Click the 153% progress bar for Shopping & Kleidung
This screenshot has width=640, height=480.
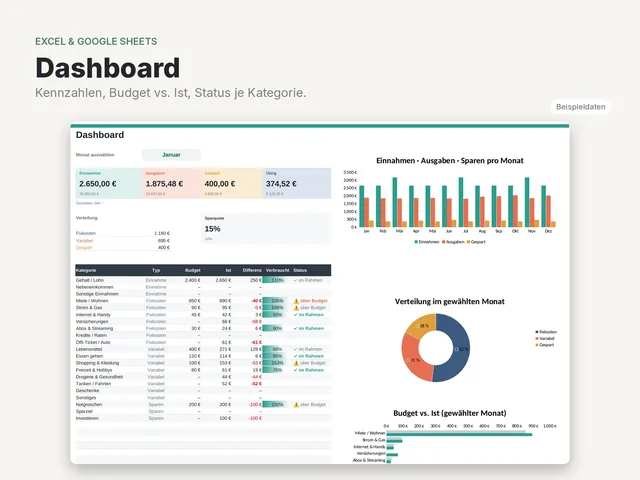point(276,363)
